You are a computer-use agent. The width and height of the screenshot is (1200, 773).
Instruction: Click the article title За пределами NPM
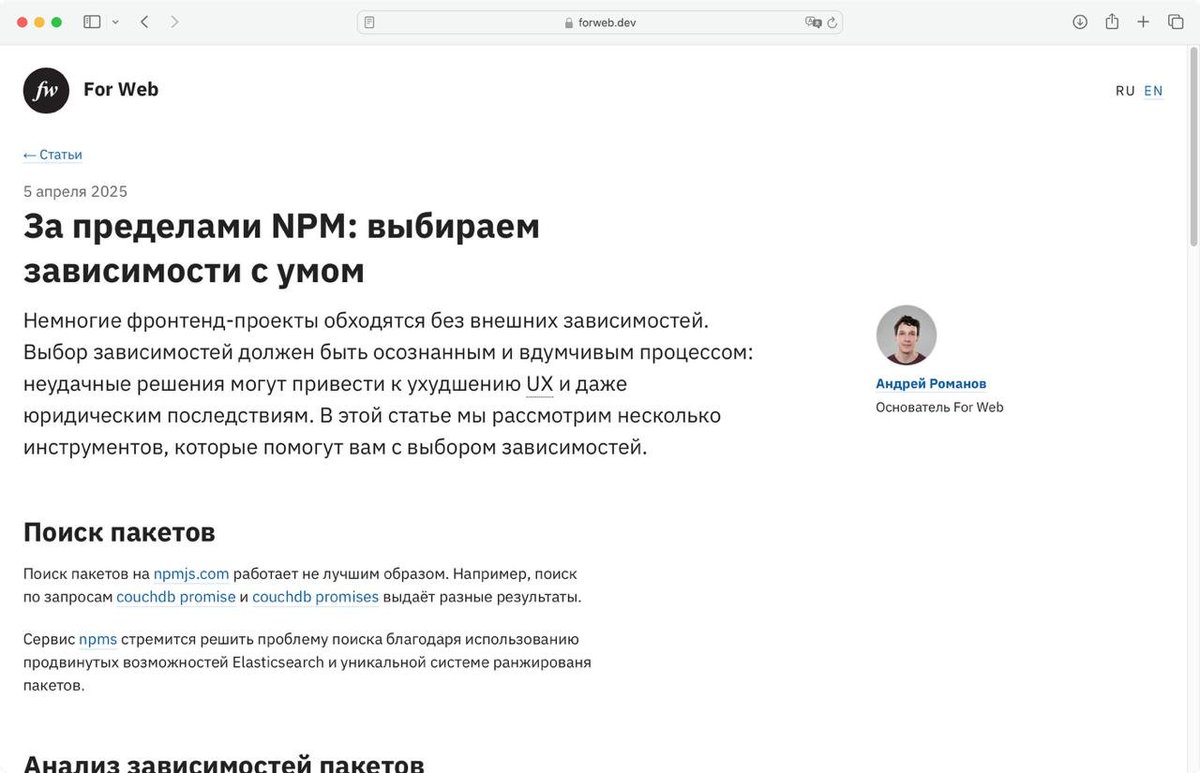click(282, 248)
